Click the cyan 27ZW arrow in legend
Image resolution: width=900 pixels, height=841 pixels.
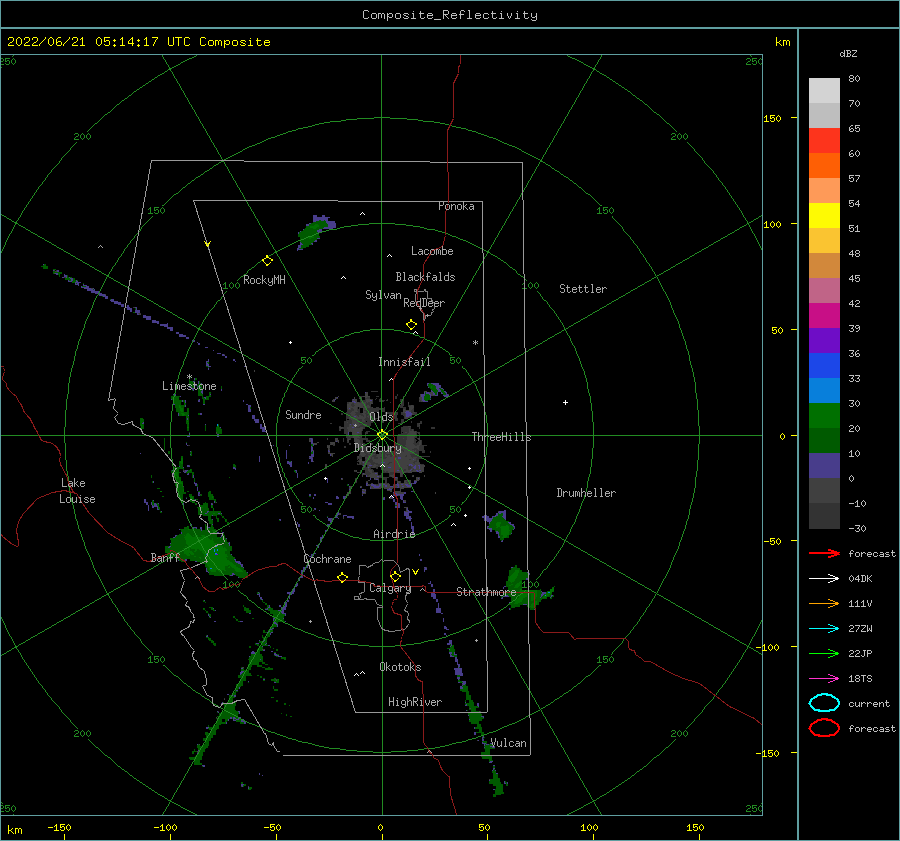coord(824,629)
